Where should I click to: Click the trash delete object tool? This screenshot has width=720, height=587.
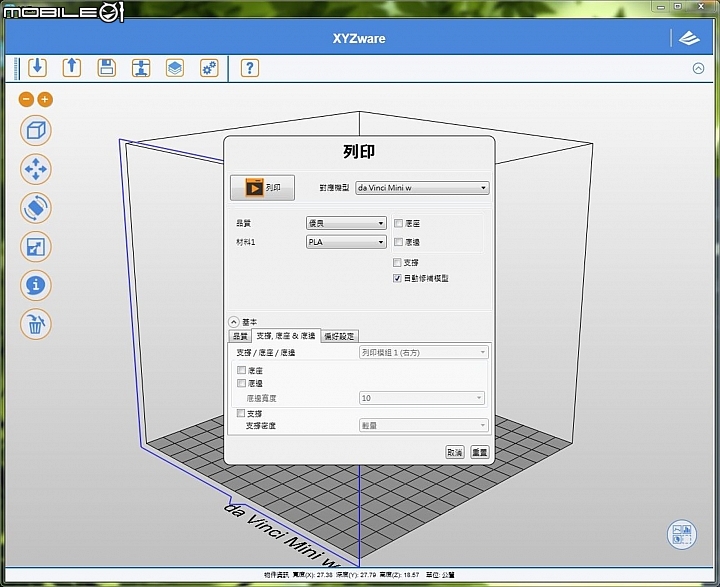tap(36, 324)
